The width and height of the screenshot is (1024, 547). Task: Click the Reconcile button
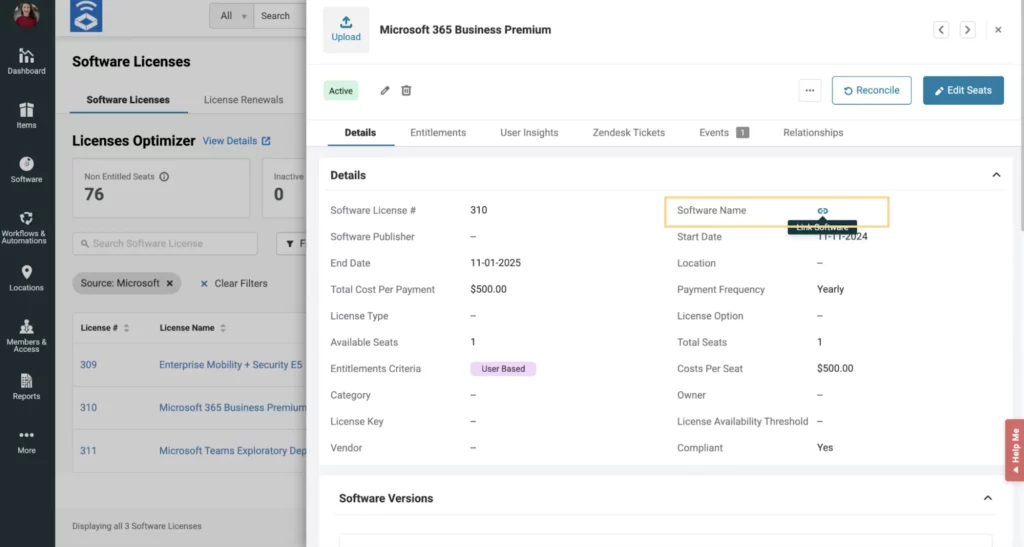click(x=871, y=90)
